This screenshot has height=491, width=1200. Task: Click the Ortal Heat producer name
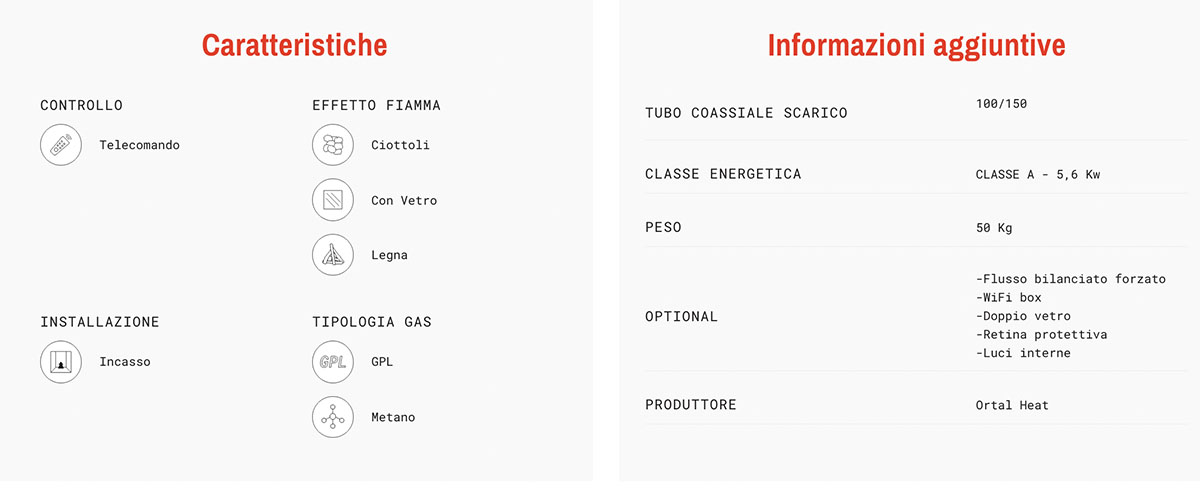point(1012,405)
